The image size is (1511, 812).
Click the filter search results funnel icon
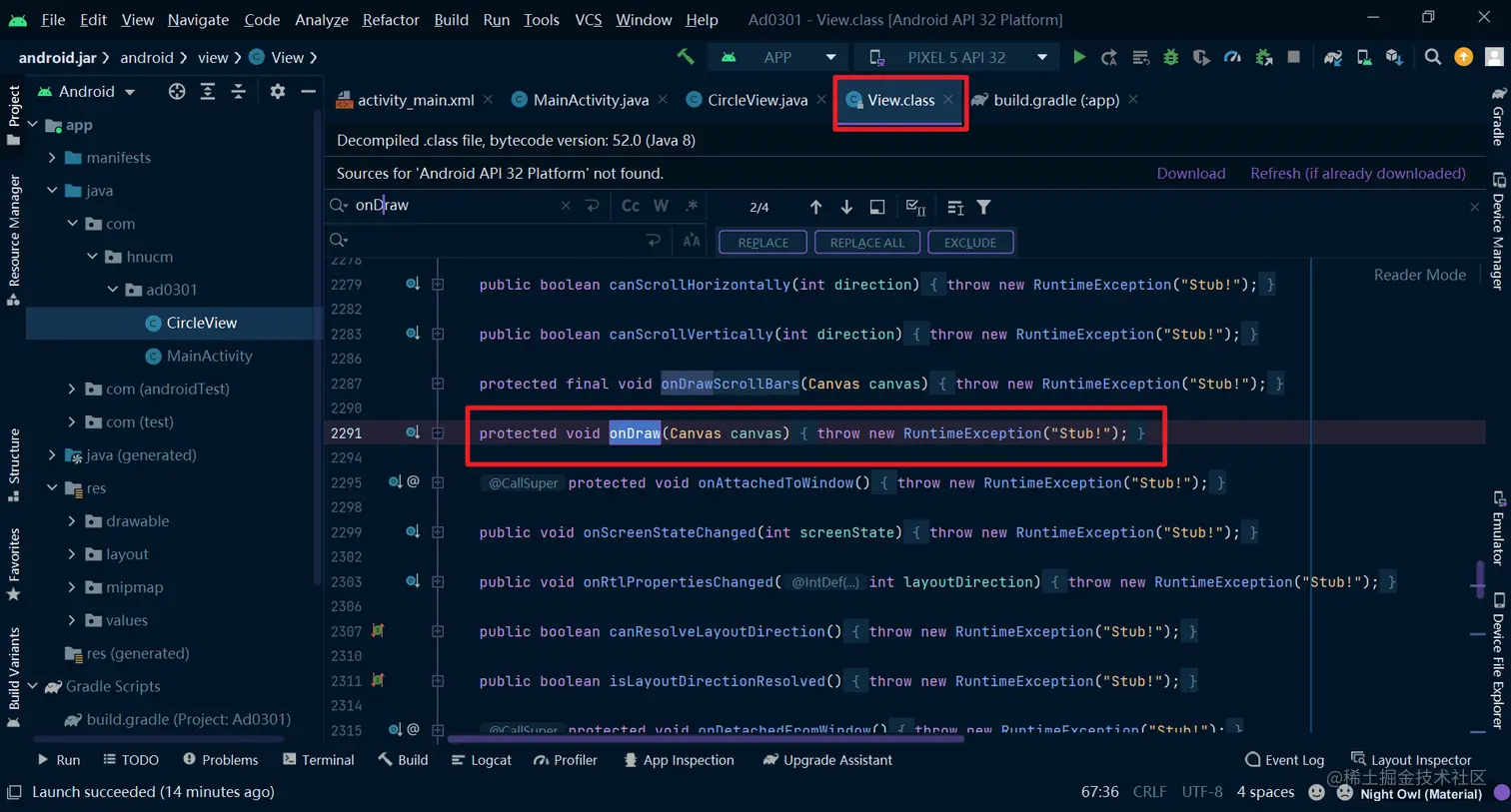984,207
